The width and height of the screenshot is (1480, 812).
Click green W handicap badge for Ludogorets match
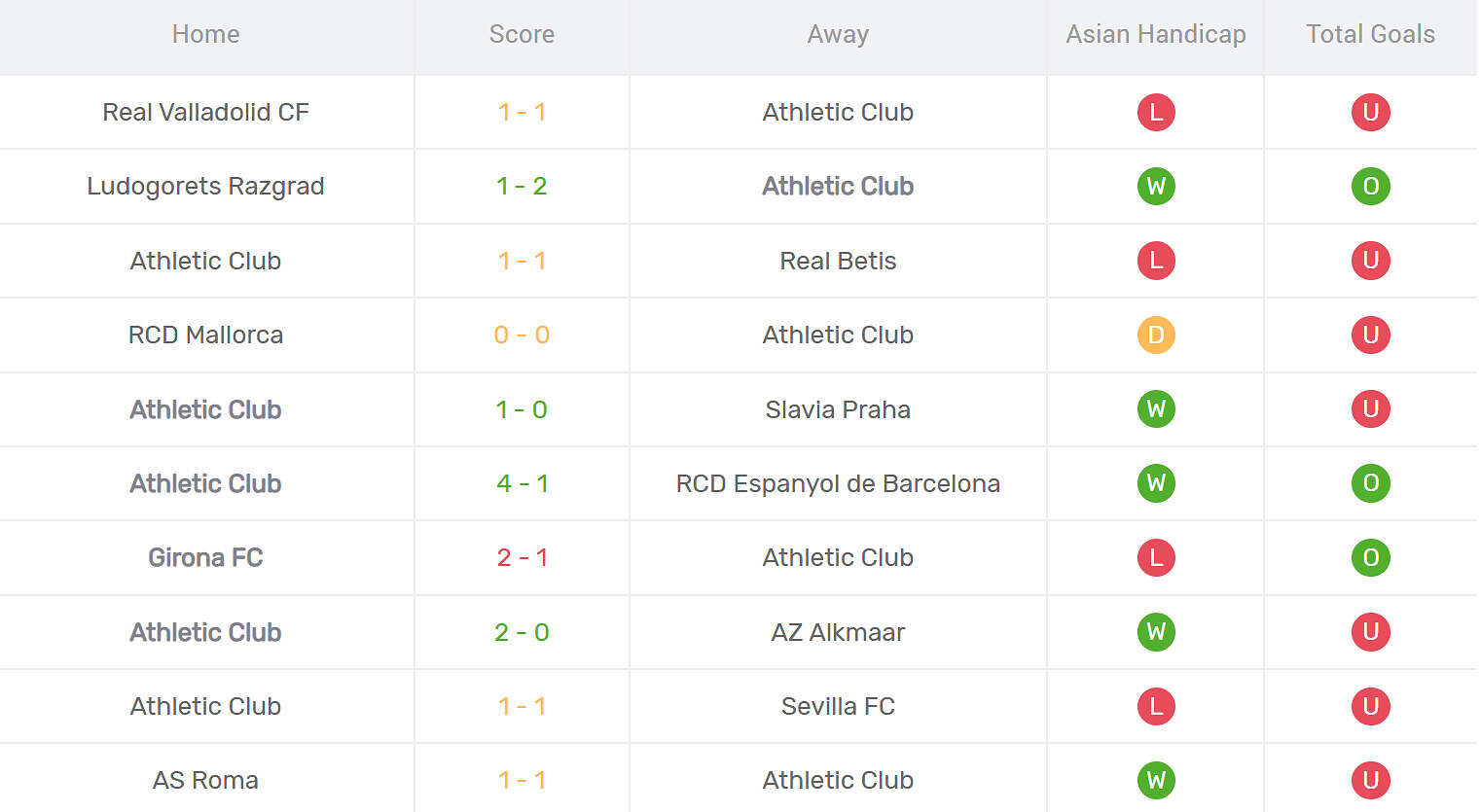point(1156,186)
